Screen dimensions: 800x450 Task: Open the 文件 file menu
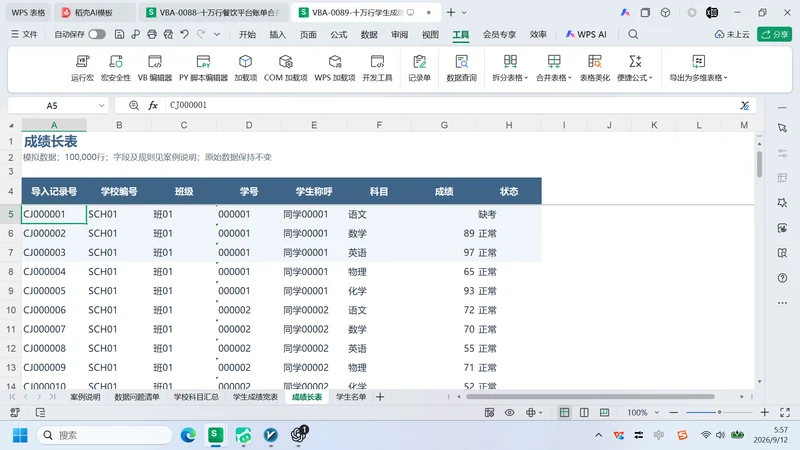[24, 34]
